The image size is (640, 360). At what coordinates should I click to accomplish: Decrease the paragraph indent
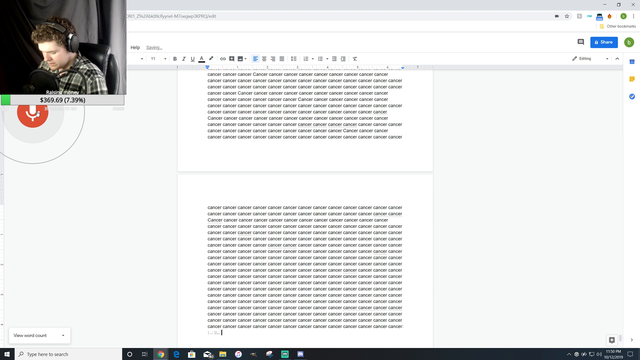[334, 59]
